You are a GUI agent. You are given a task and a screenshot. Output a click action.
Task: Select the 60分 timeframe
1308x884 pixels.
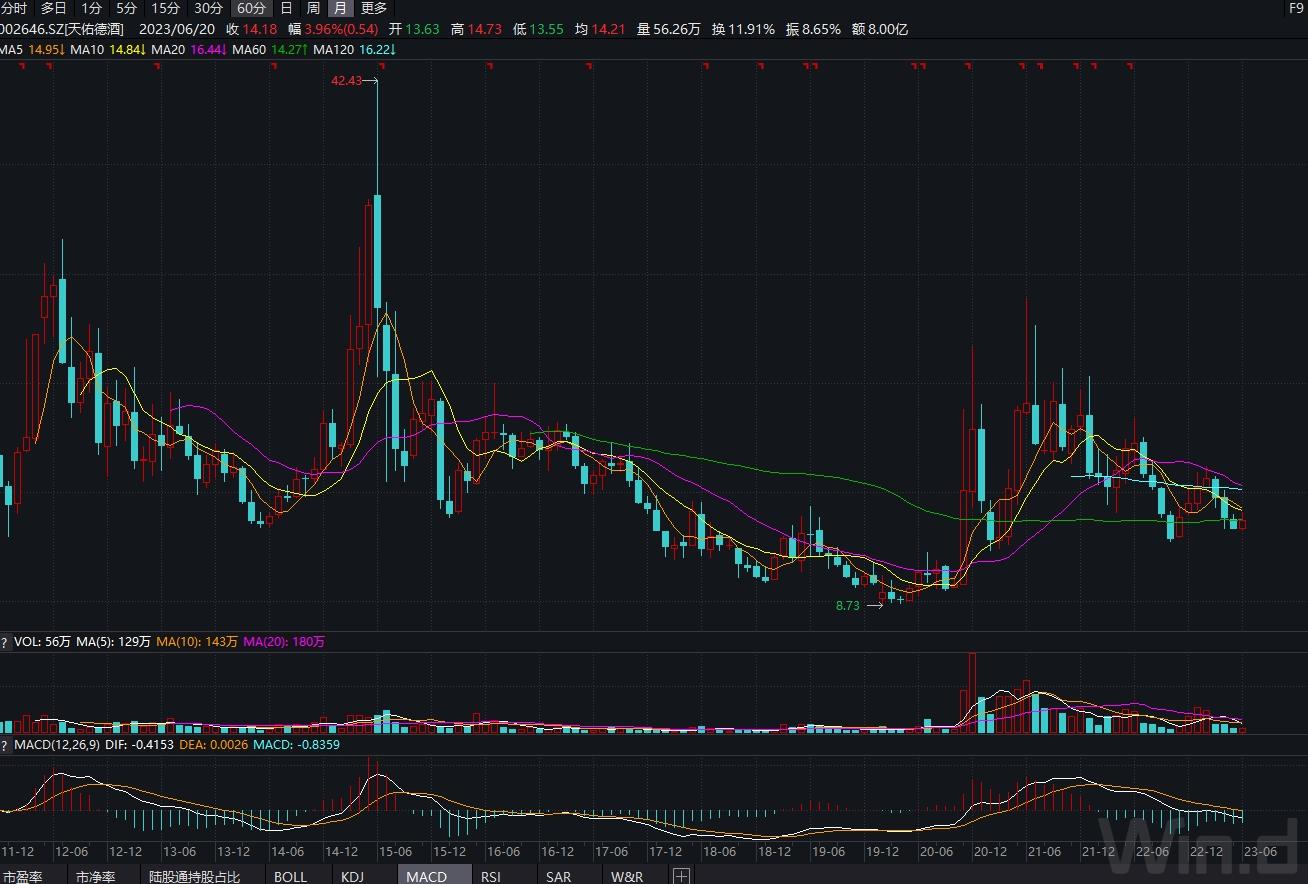click(250, 8)
